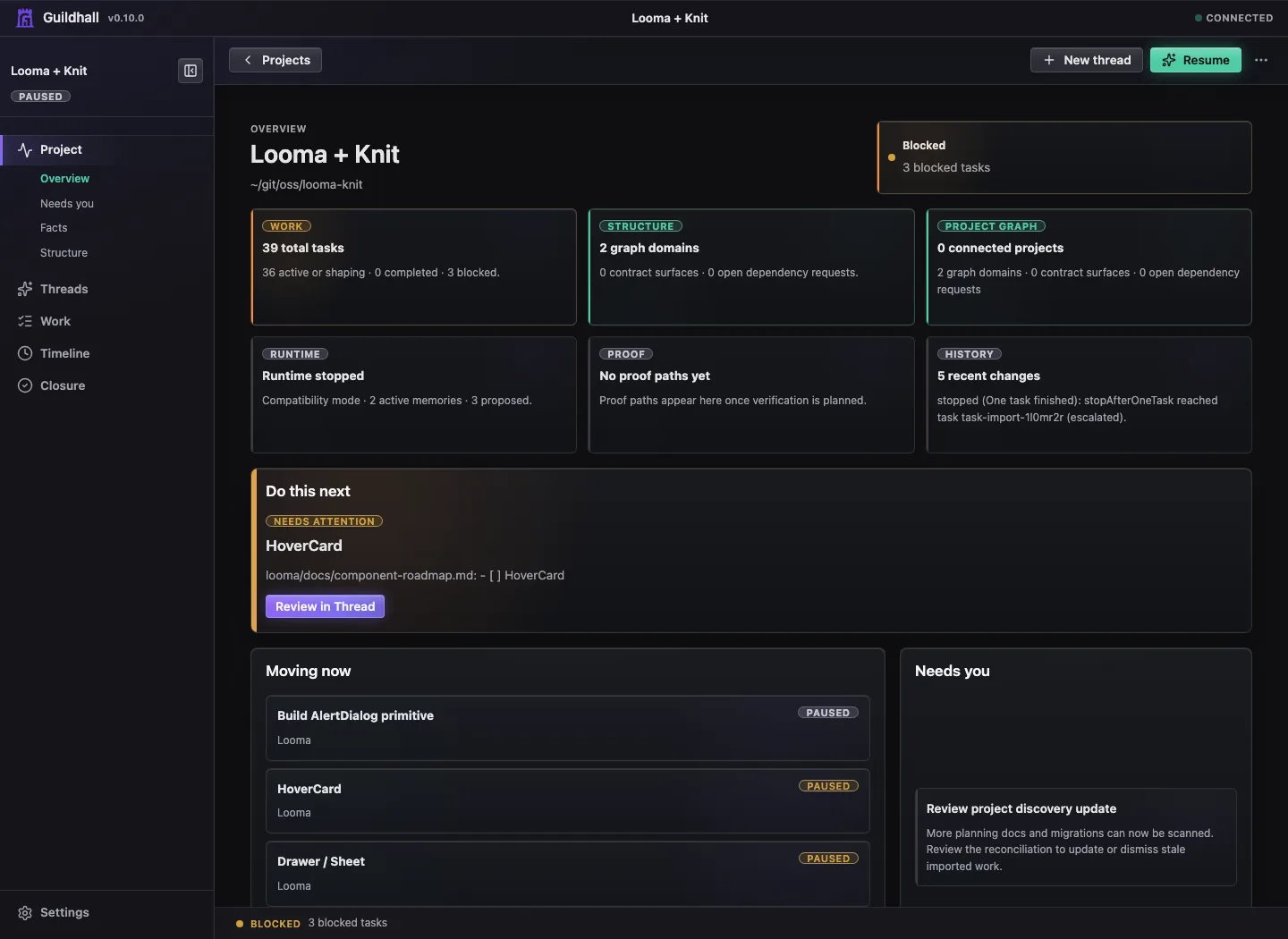Click the RUNTIME tag badge

click(x=295, y=354)
